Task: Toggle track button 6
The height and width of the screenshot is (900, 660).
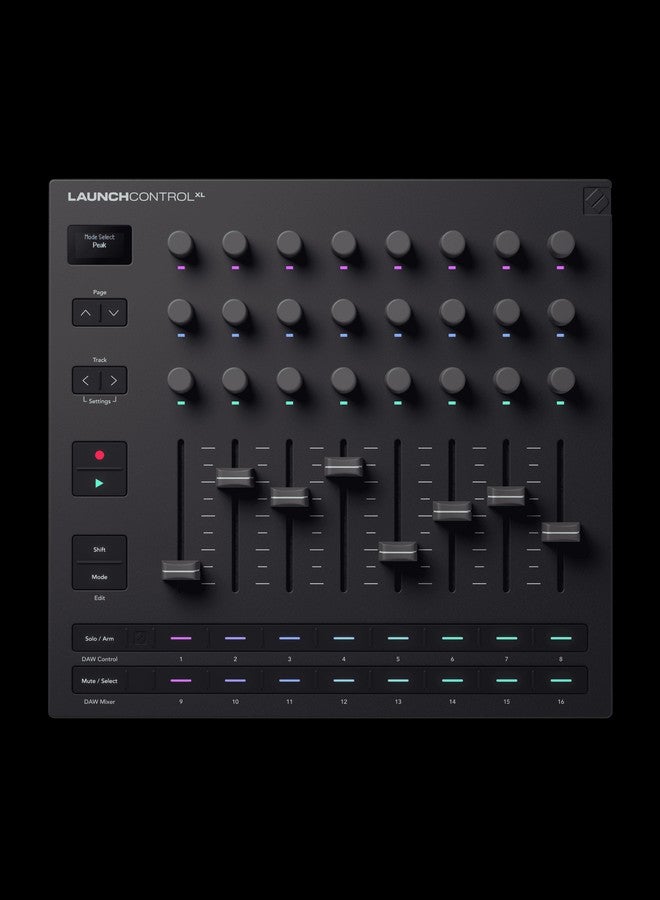Action: tap(452, 638)
